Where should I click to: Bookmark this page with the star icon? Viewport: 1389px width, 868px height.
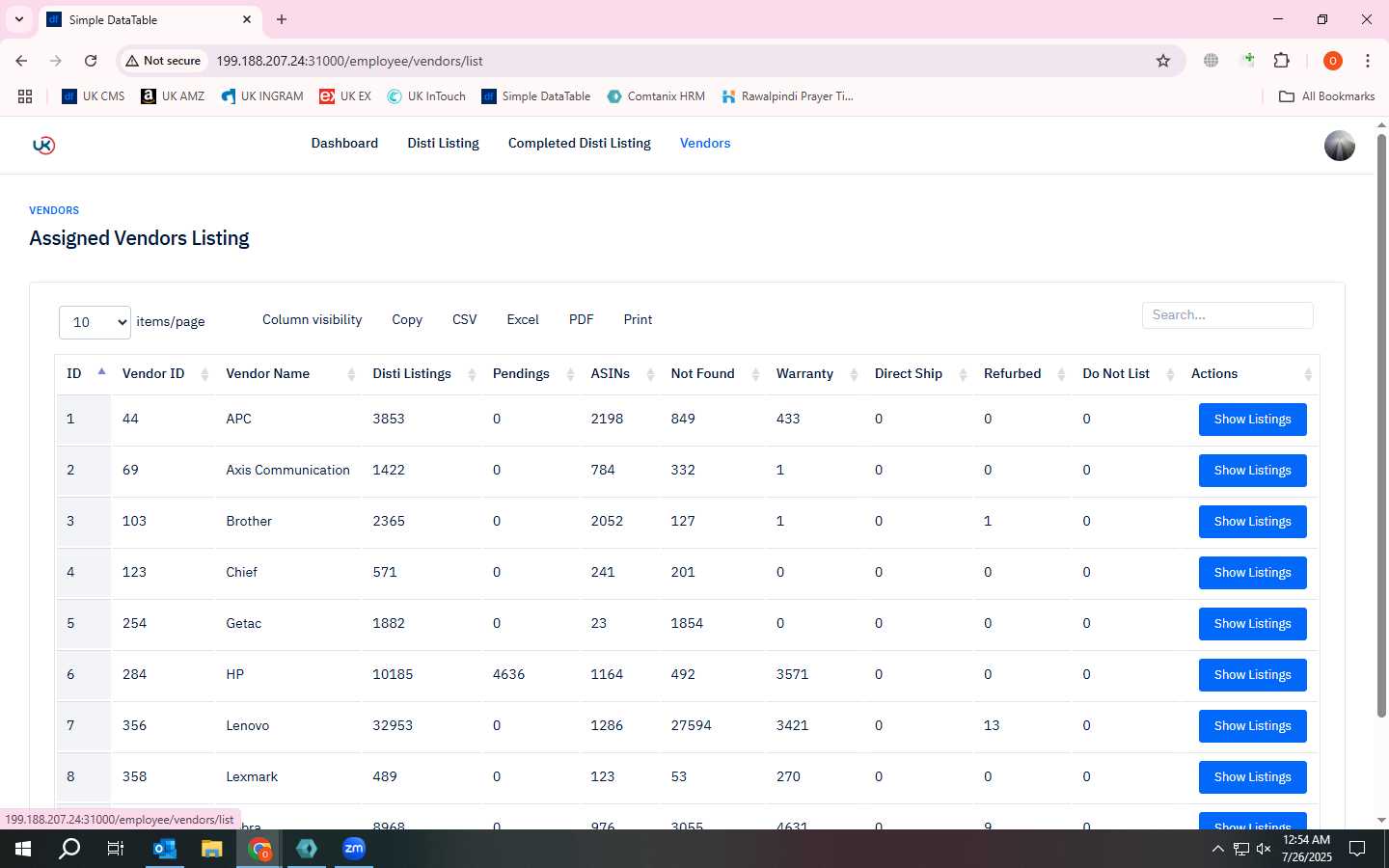[x=1163, y=61]
